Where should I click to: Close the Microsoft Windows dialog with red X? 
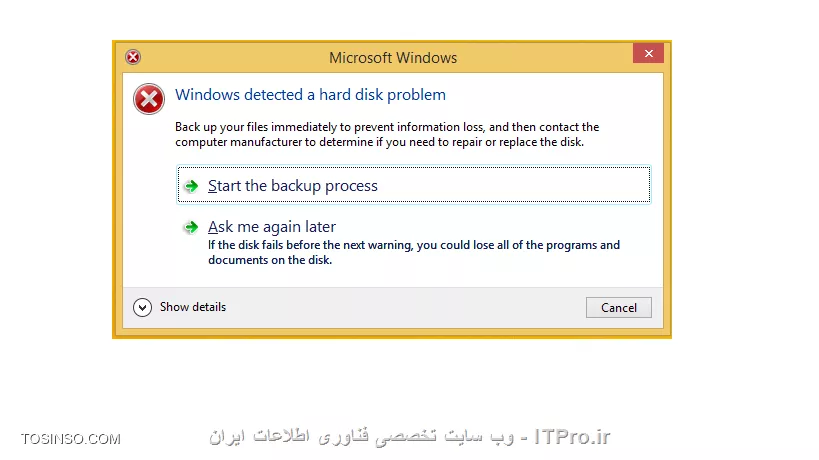pyautogui.click(x=648, y=53)
